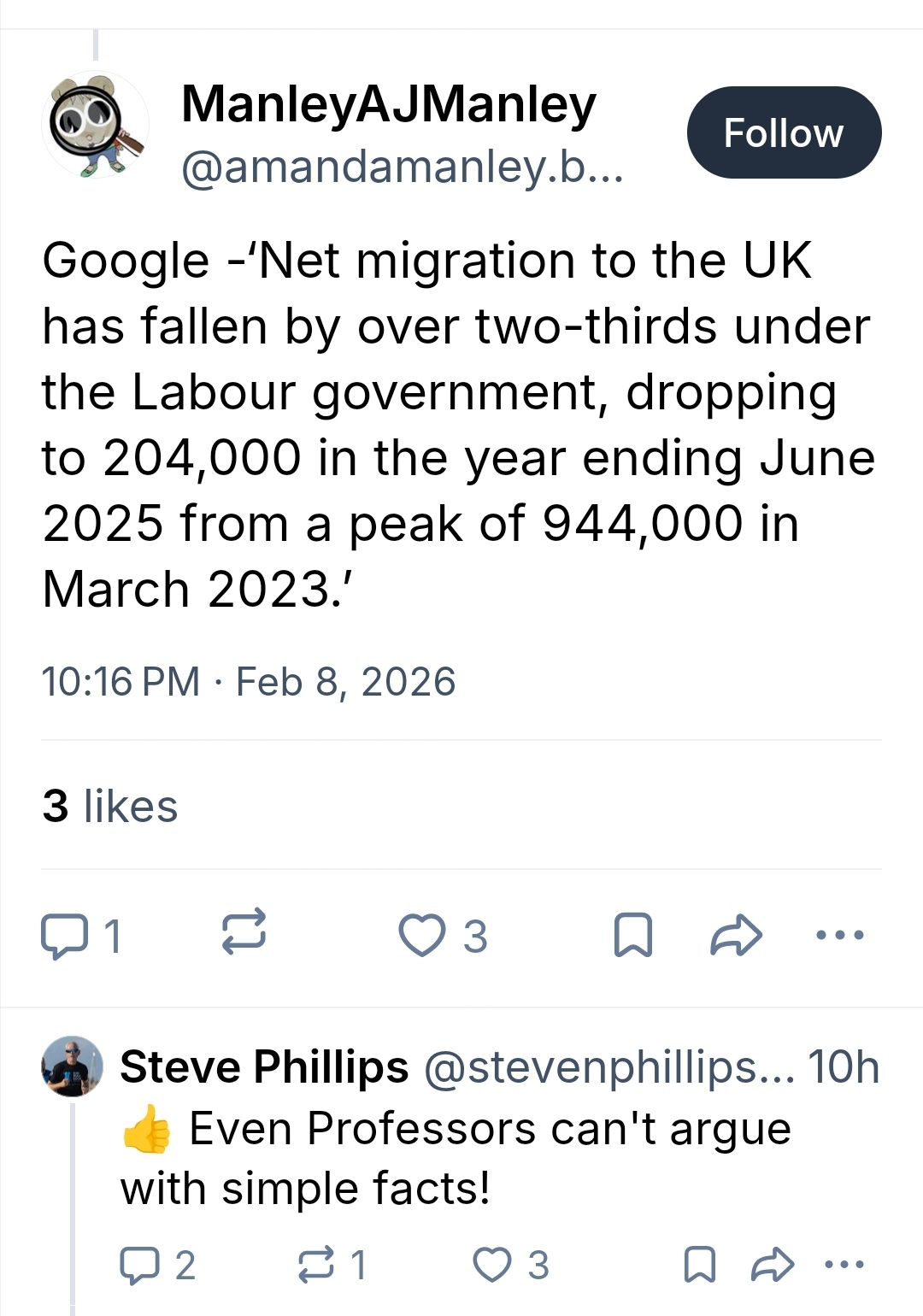923x1316 pixels.
Task: Open ManleyAJManley's profile avatar
Action: (95, 126)
